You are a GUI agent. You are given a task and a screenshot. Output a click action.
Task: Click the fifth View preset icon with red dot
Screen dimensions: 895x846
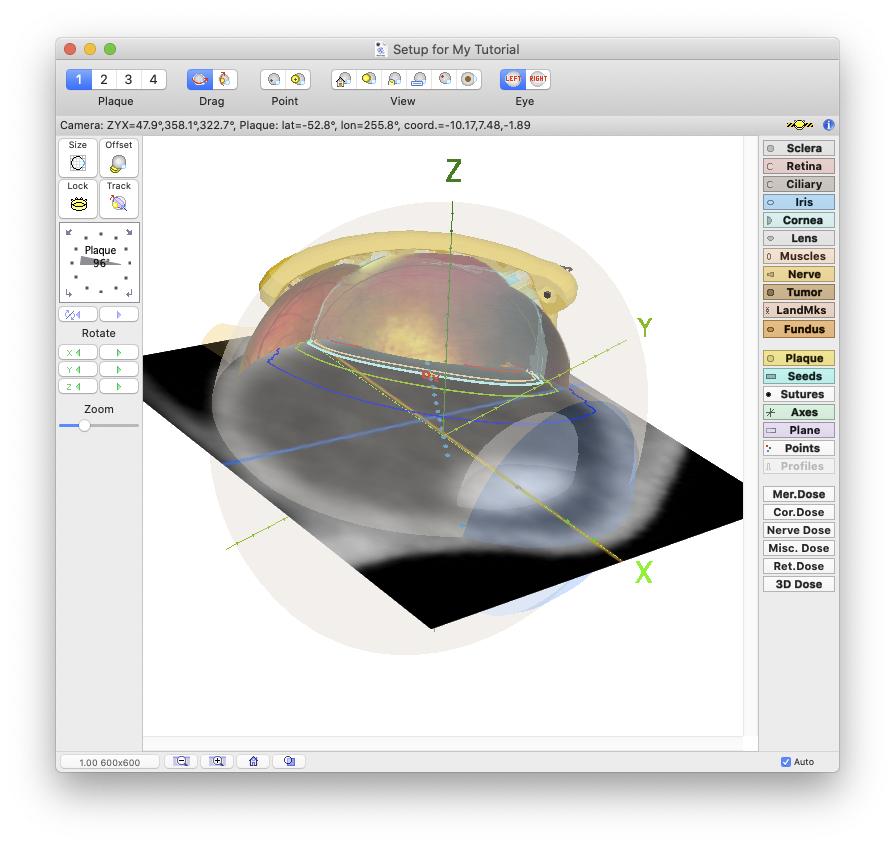coord(444,79)
